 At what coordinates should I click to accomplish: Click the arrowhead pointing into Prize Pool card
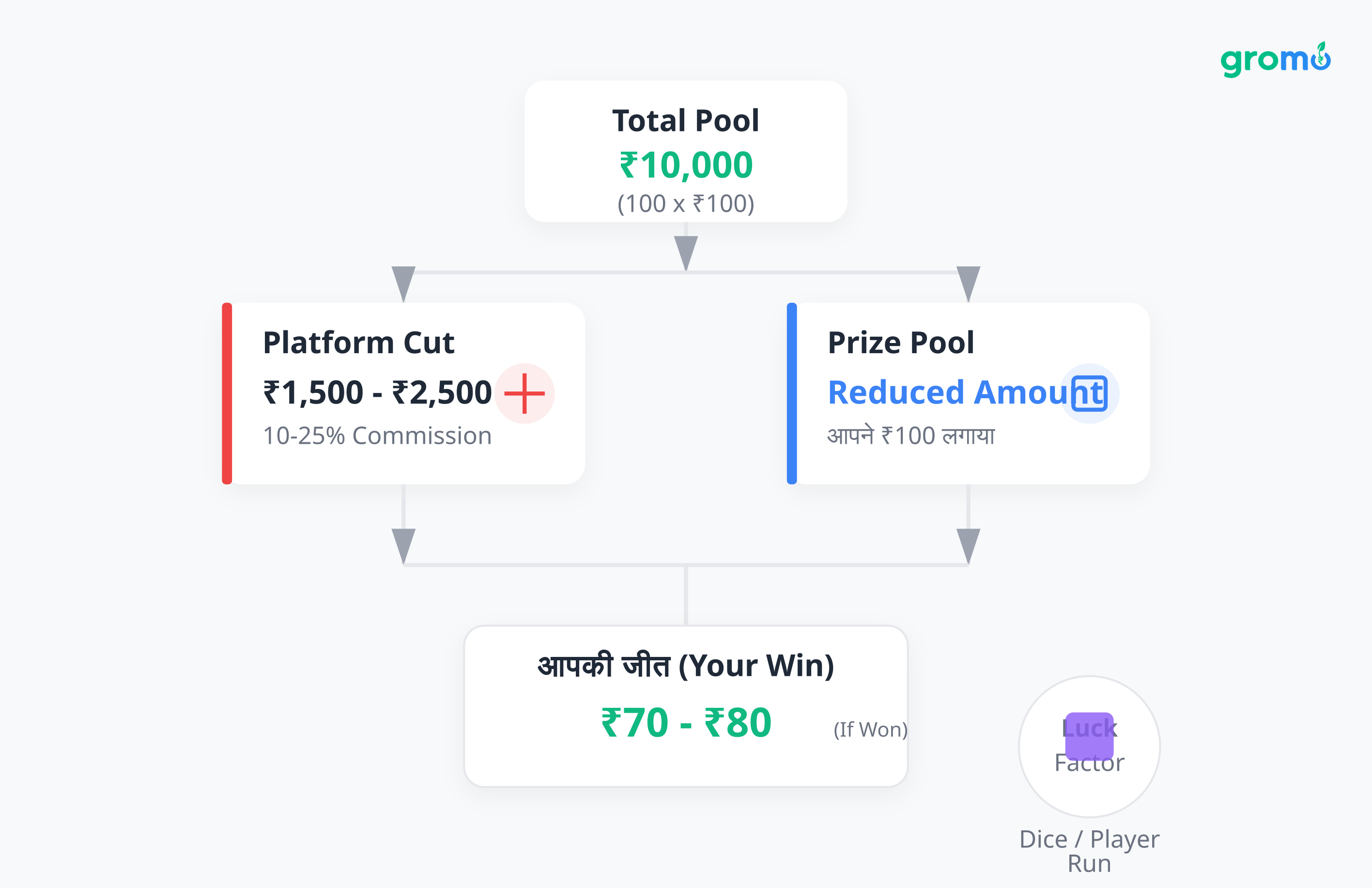point(969,282)
